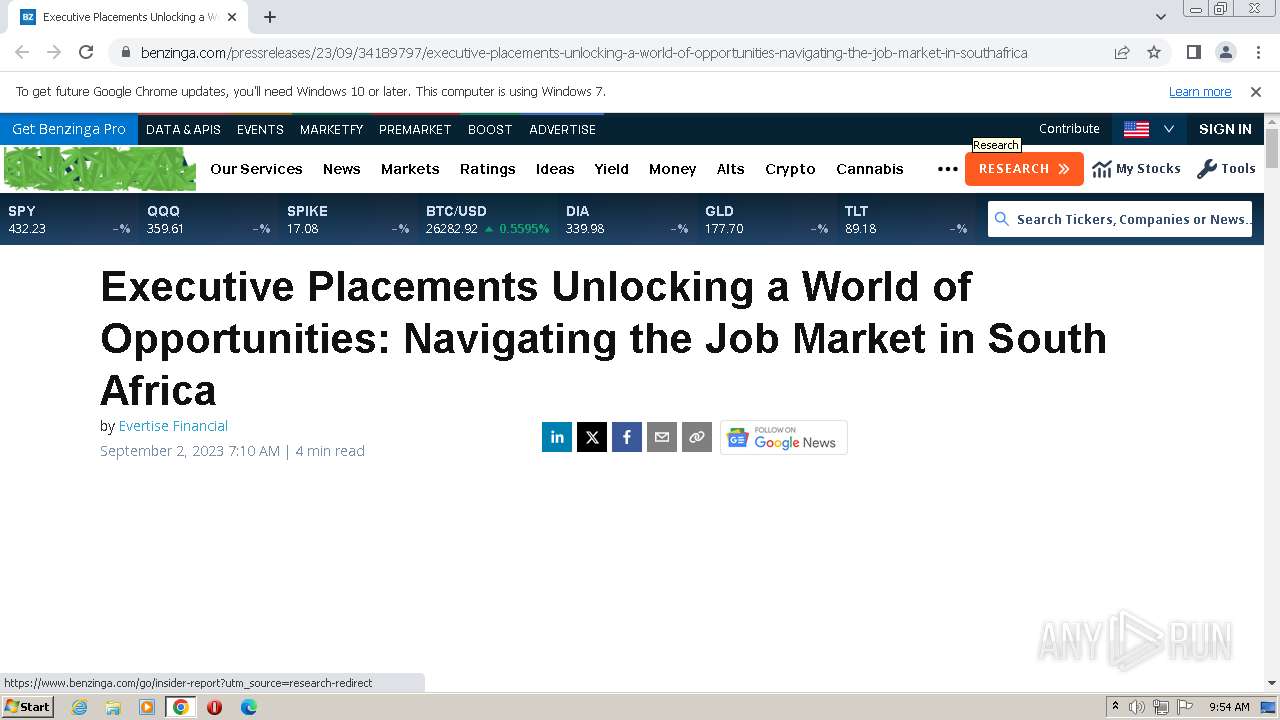Open ADVERTISE in top bar
The height and width of the screenshot is (720, 1280).
(x=562, y=129)
